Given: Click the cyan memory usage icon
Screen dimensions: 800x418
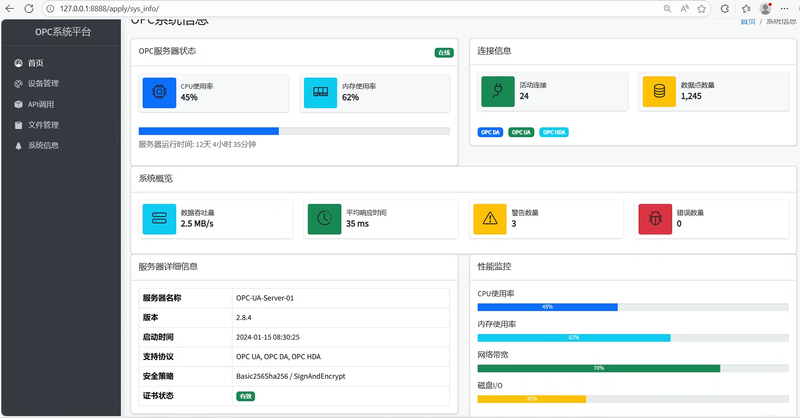Looking at the screenshot, I should (320, 93).
